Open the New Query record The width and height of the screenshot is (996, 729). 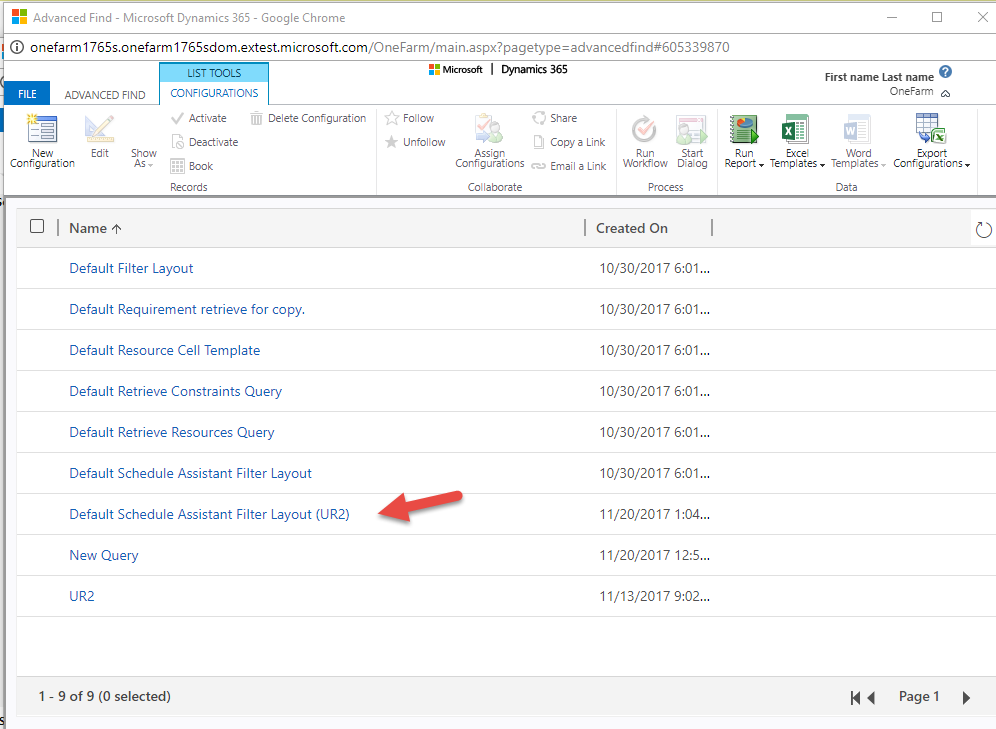click(103, 554)
